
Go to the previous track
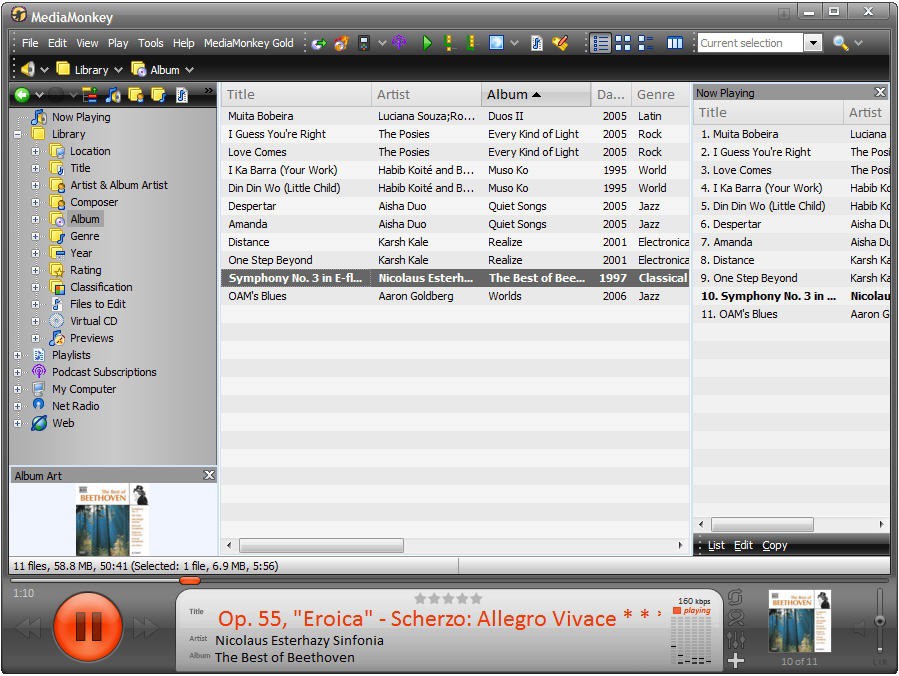28,628
